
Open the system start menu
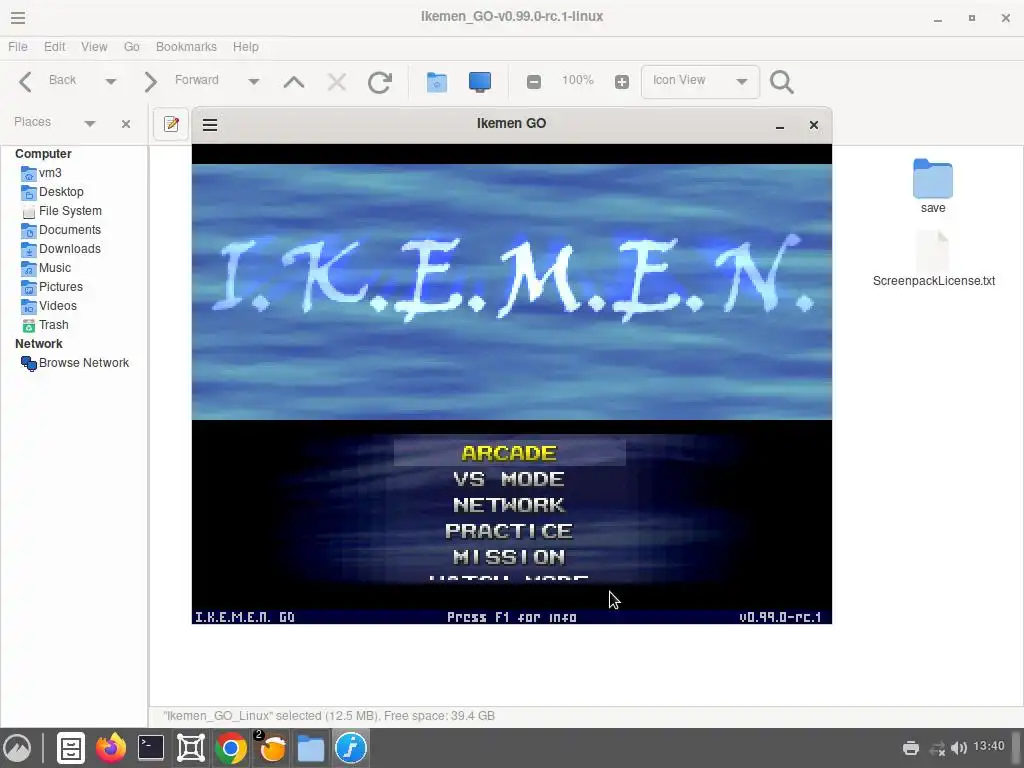[17, 748]
